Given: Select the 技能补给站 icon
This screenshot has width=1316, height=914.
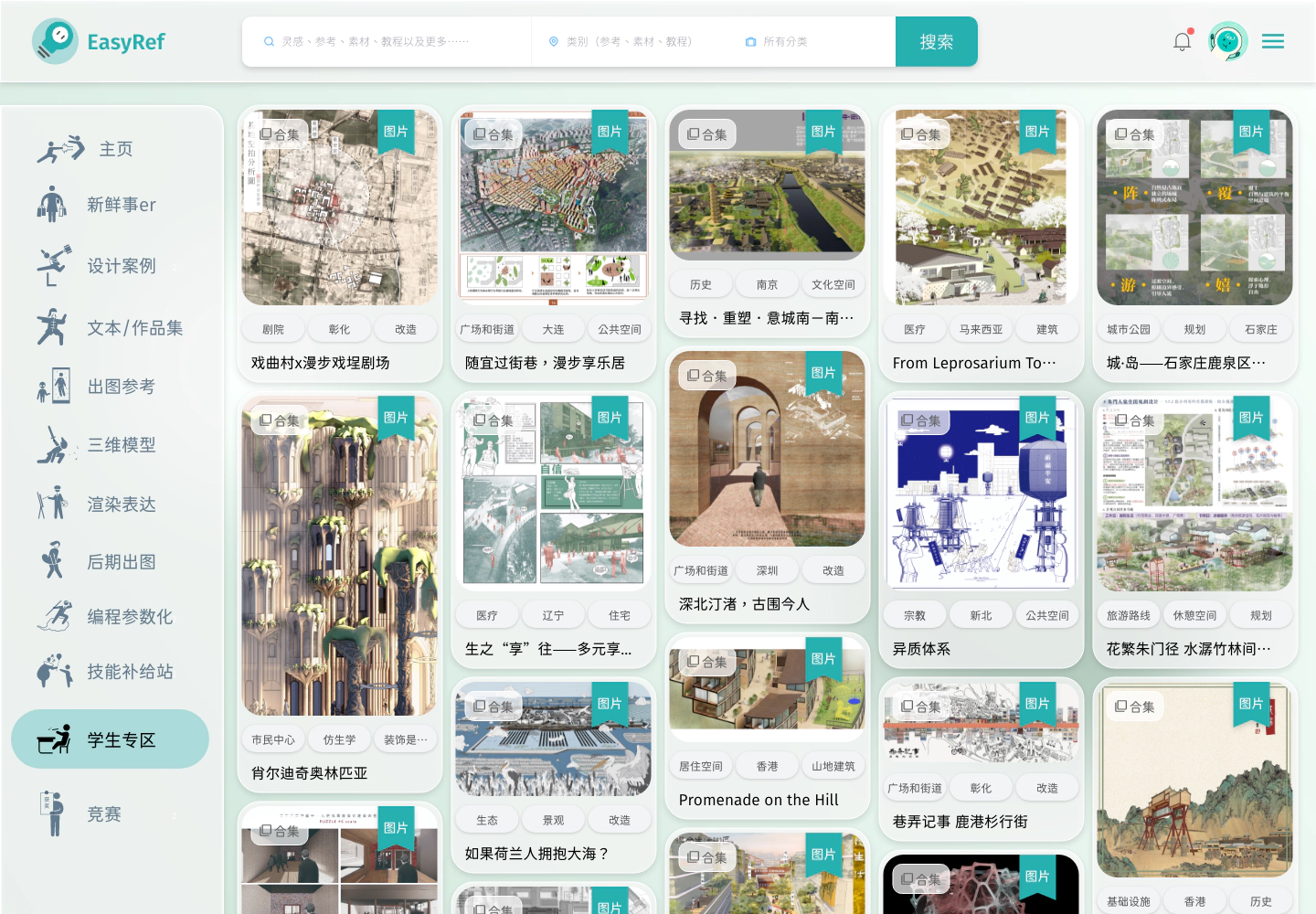Looking at the screenshot, I should 55,672.
